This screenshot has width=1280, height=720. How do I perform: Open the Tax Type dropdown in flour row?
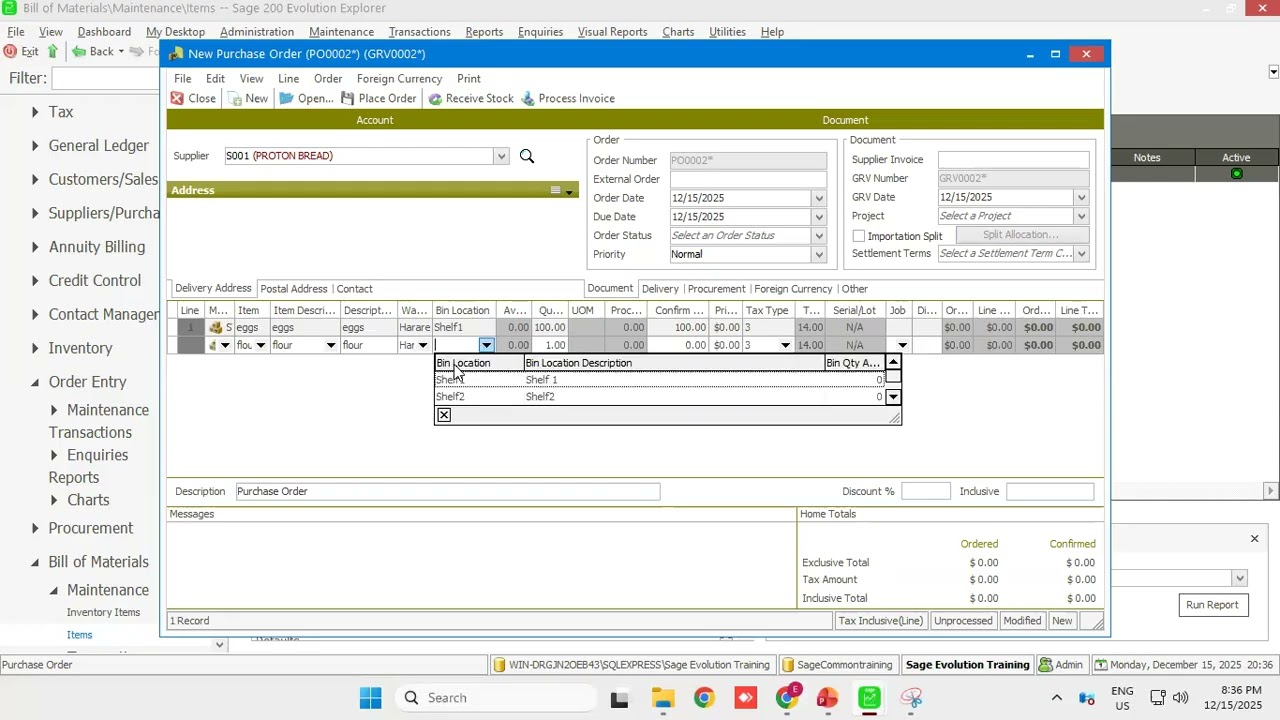(x=785, y=345)
